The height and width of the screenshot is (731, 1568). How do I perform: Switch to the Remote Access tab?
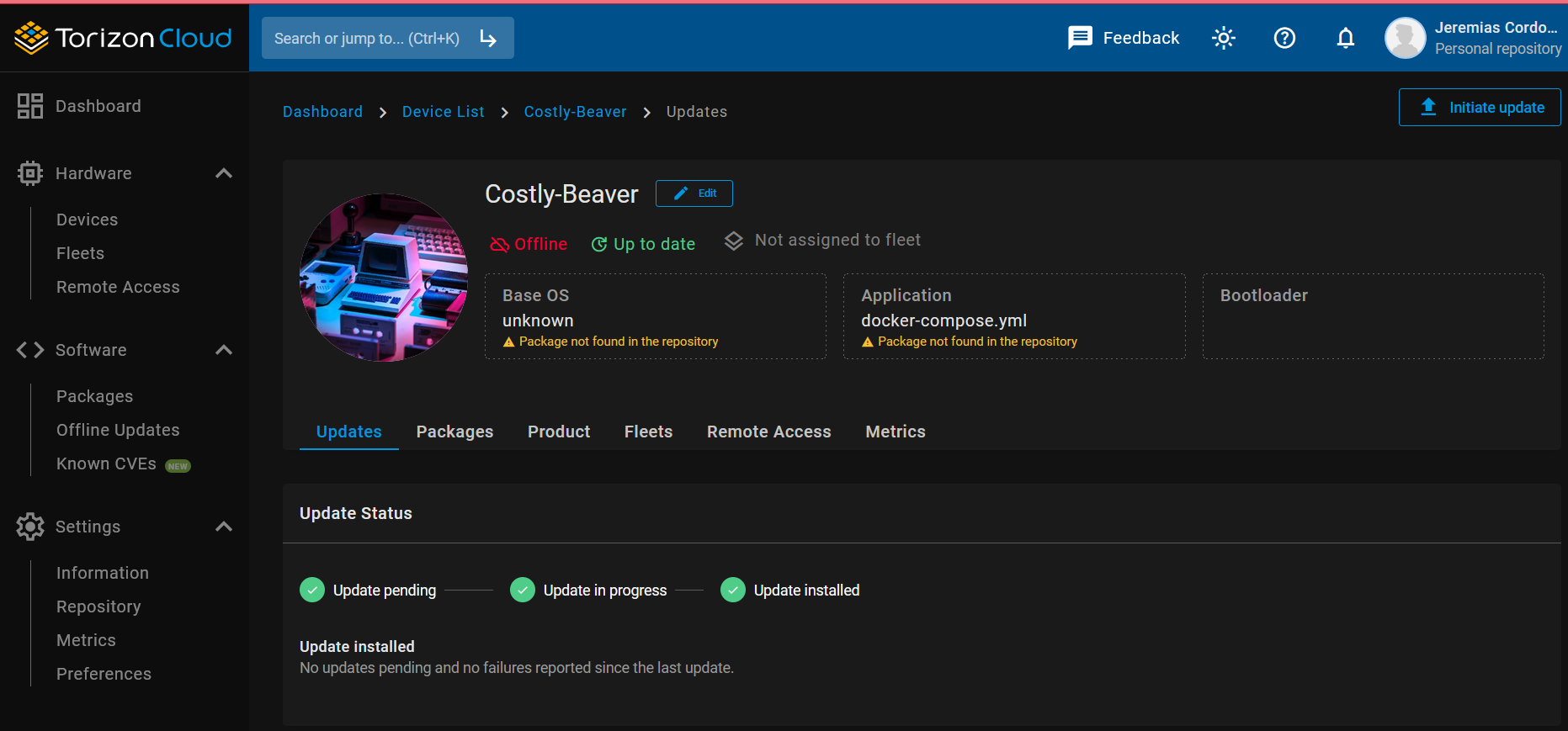768,432
